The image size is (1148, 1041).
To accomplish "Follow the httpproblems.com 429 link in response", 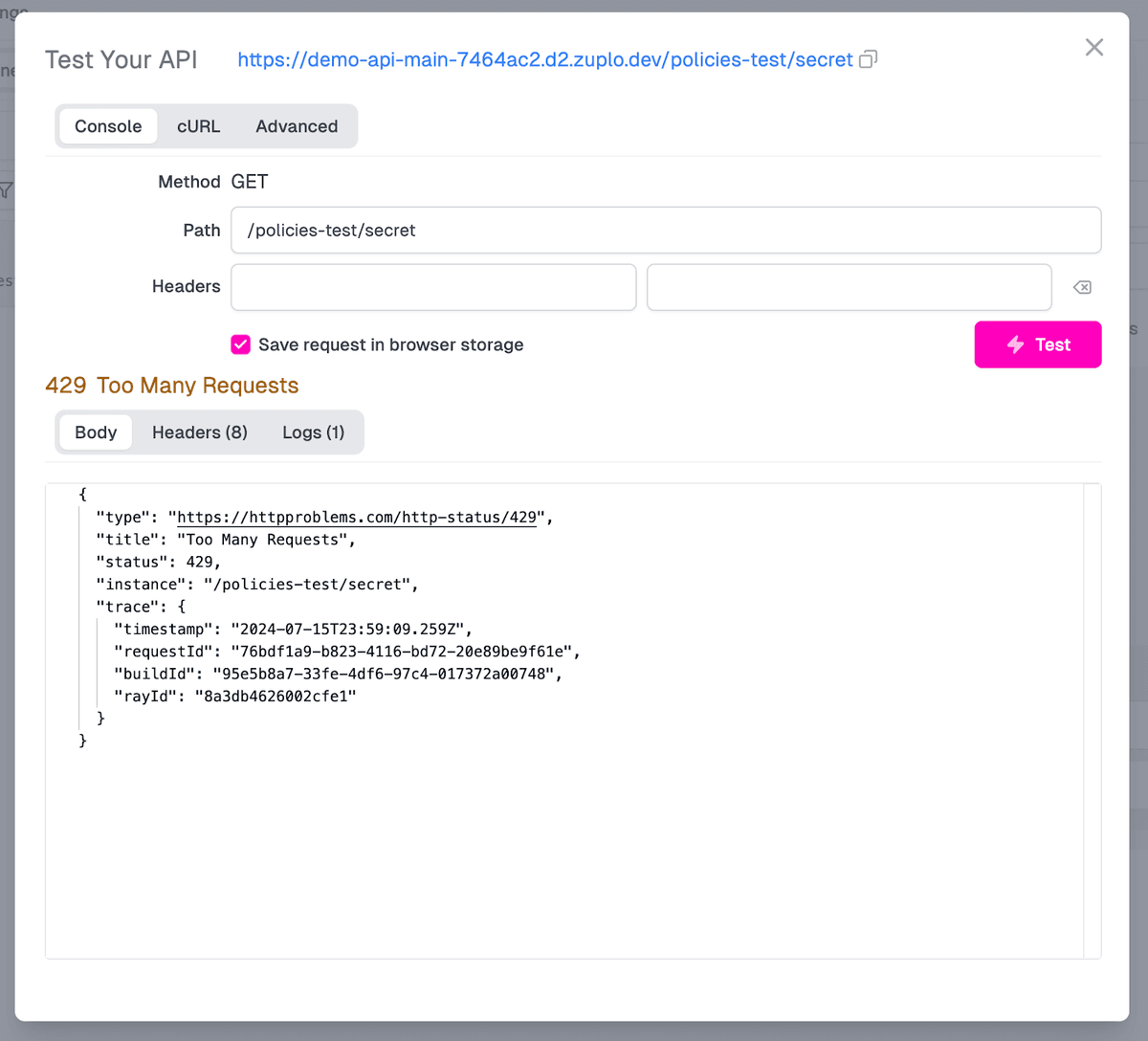I will tap(357, 518).
